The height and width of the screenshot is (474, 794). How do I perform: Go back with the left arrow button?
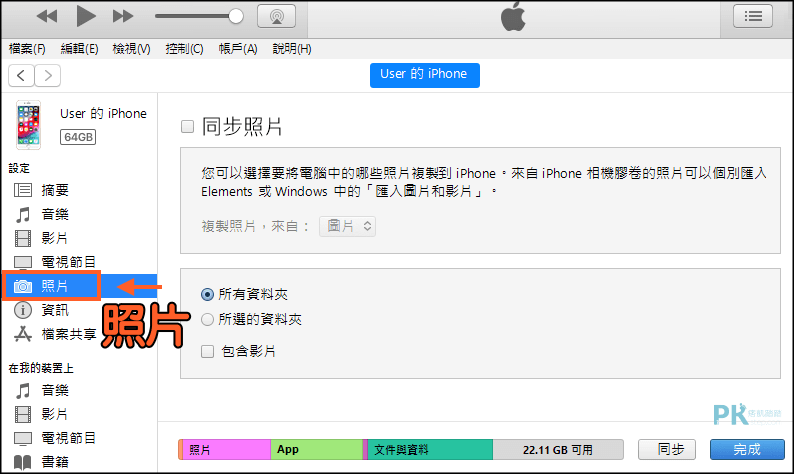(21, 75)
